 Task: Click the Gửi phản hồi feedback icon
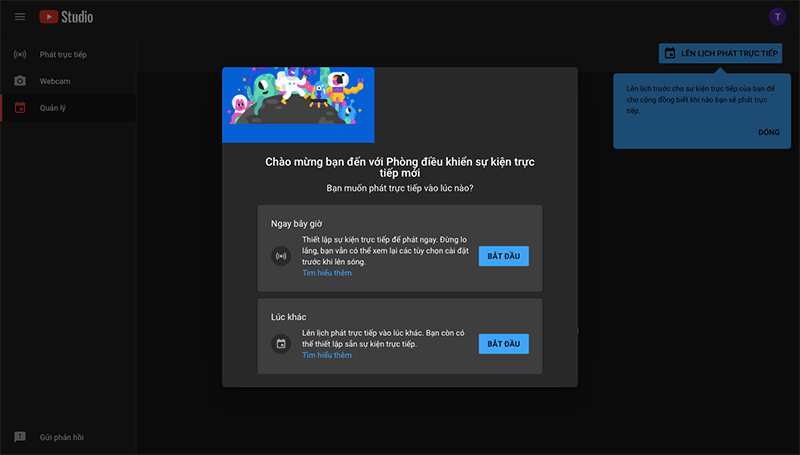(x=20, y=437)
